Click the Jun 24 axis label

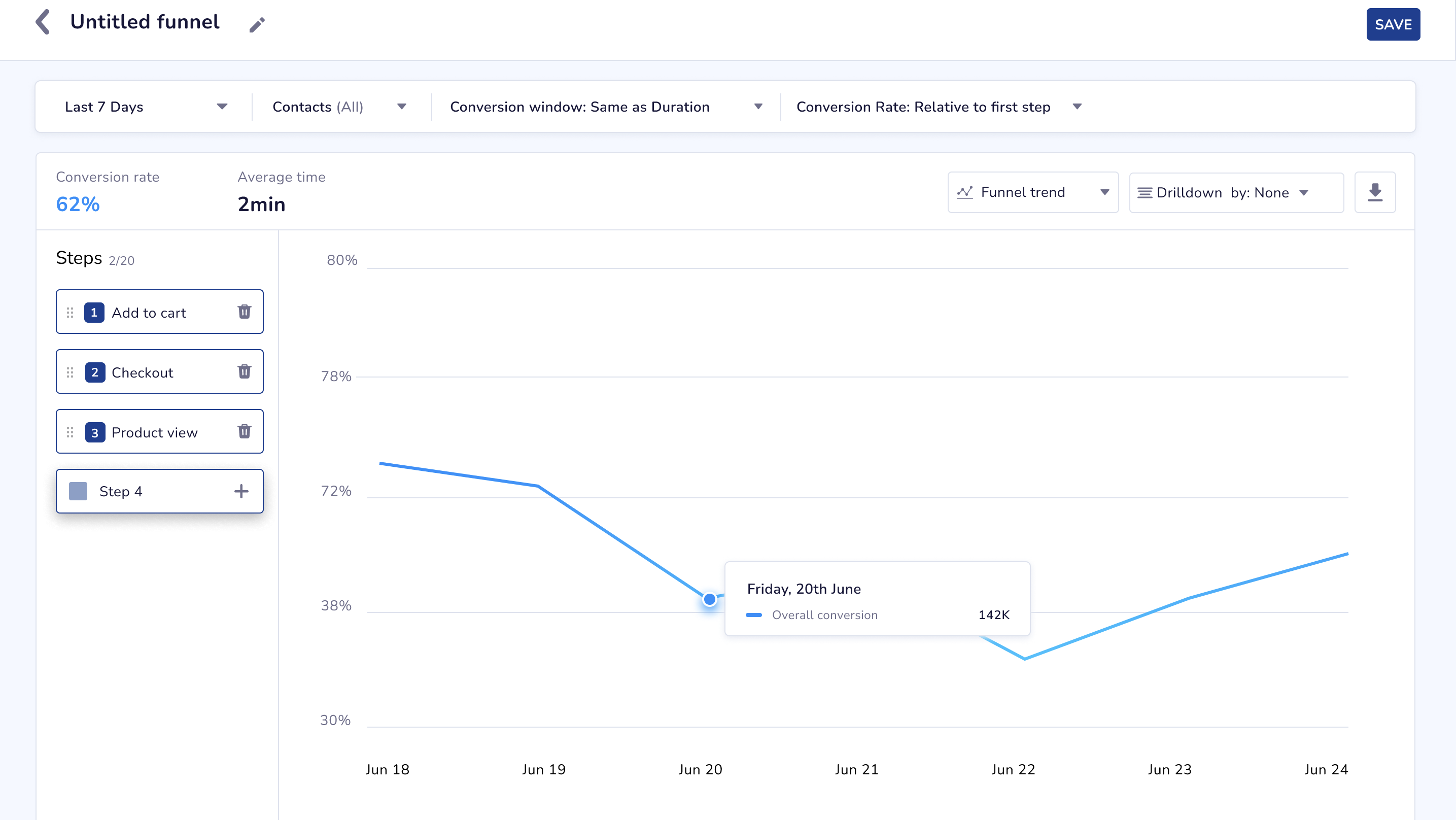(1326, 770)
